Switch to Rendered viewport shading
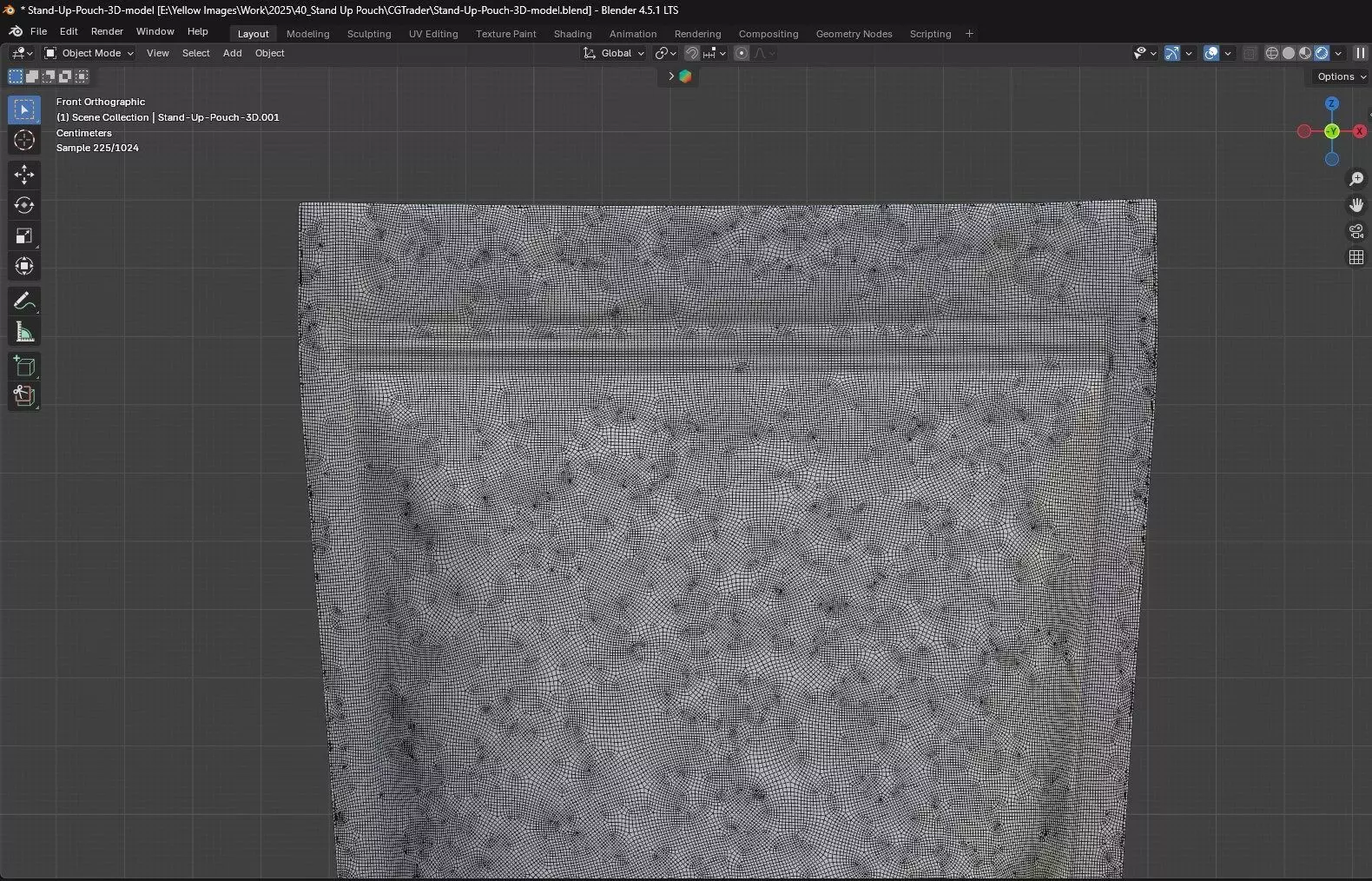Screen dimensions: 1372x881 pyautogui.click(x=1322, y=53)
